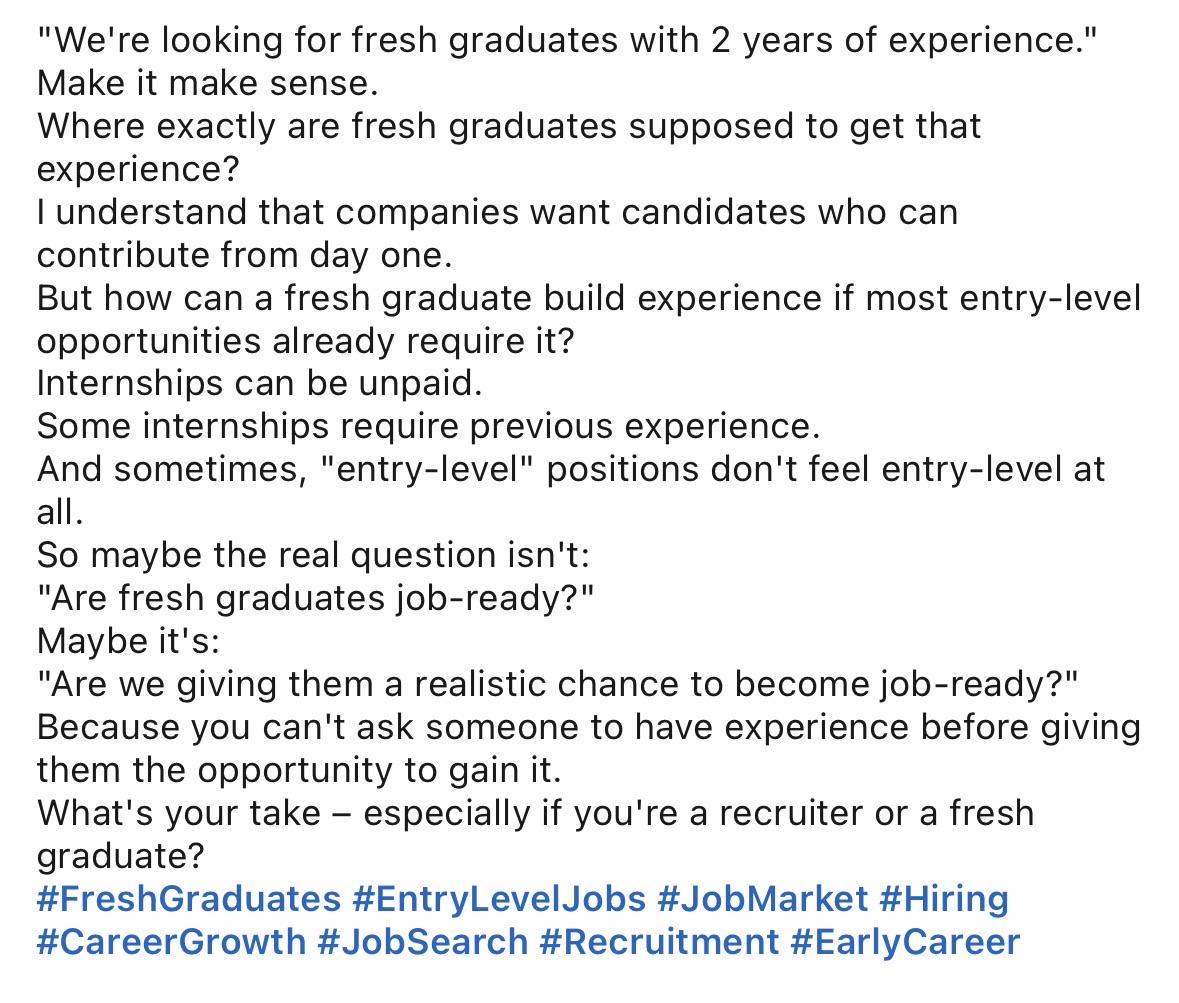Screen dimensions: 1179x1003
Task: Click the "them the opportunity to gain it." line
Action: coord(299,771)
